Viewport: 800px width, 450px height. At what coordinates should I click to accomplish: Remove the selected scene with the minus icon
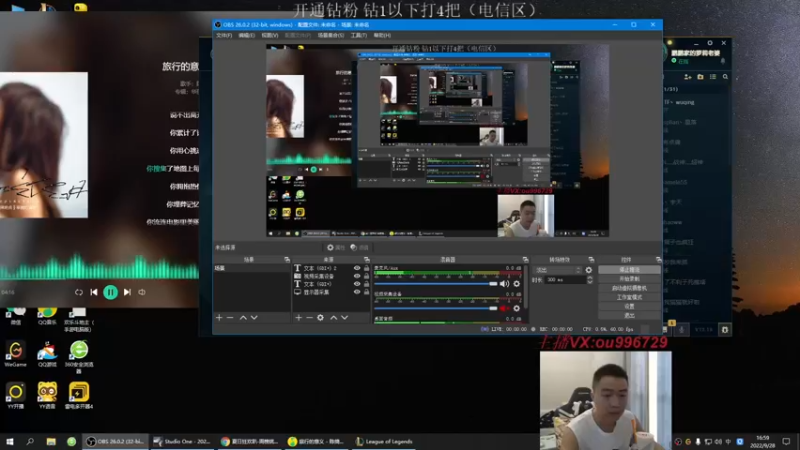(230, 317)
